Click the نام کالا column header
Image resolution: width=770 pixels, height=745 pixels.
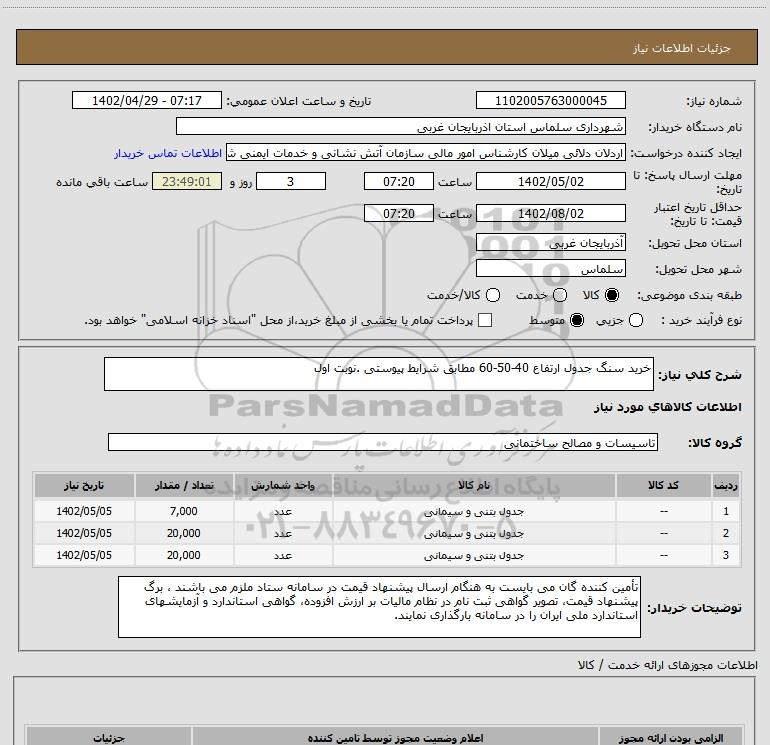click(x=474, y=485)
